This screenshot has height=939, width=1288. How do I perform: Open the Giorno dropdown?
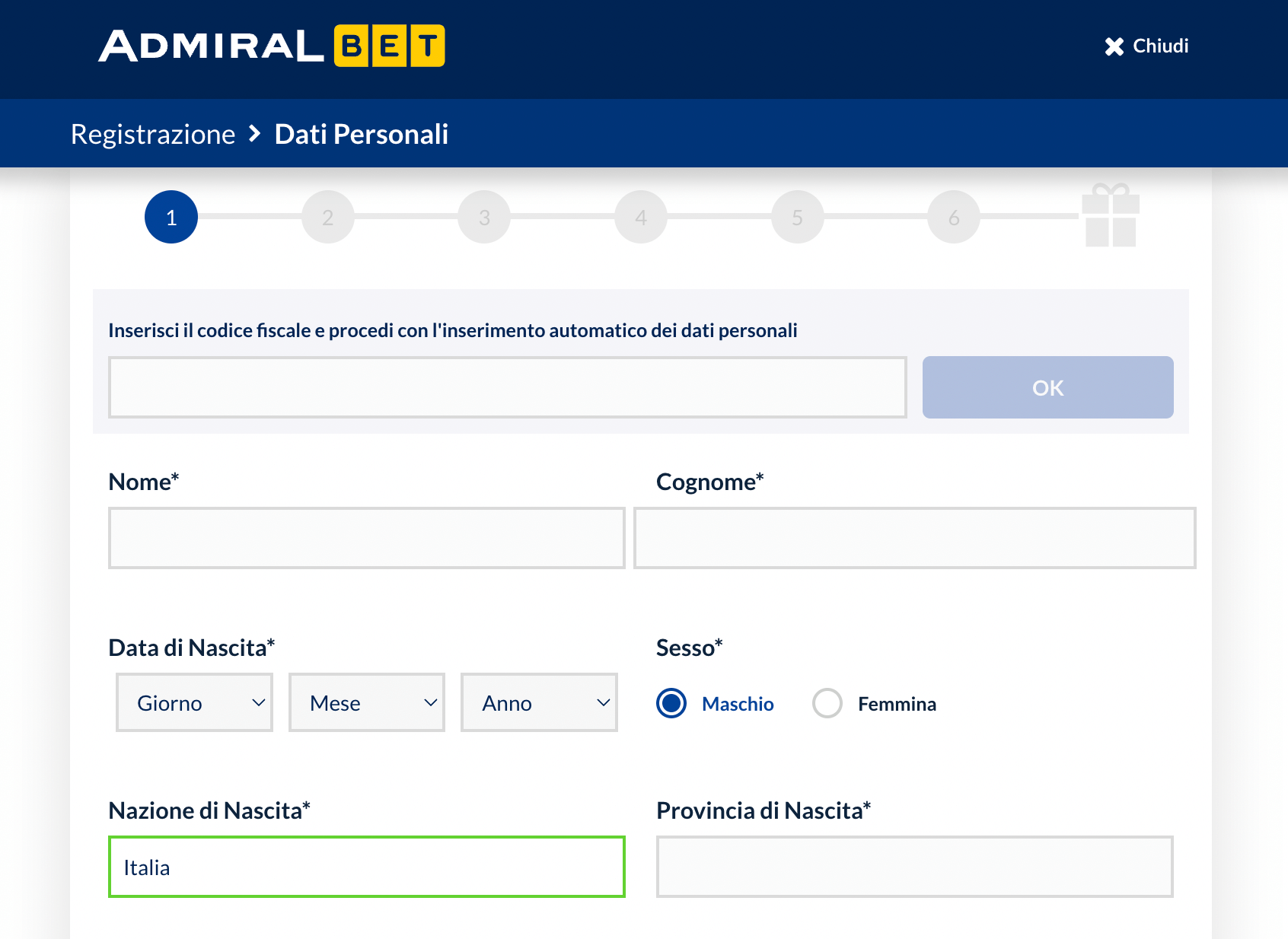coord(194,702)
